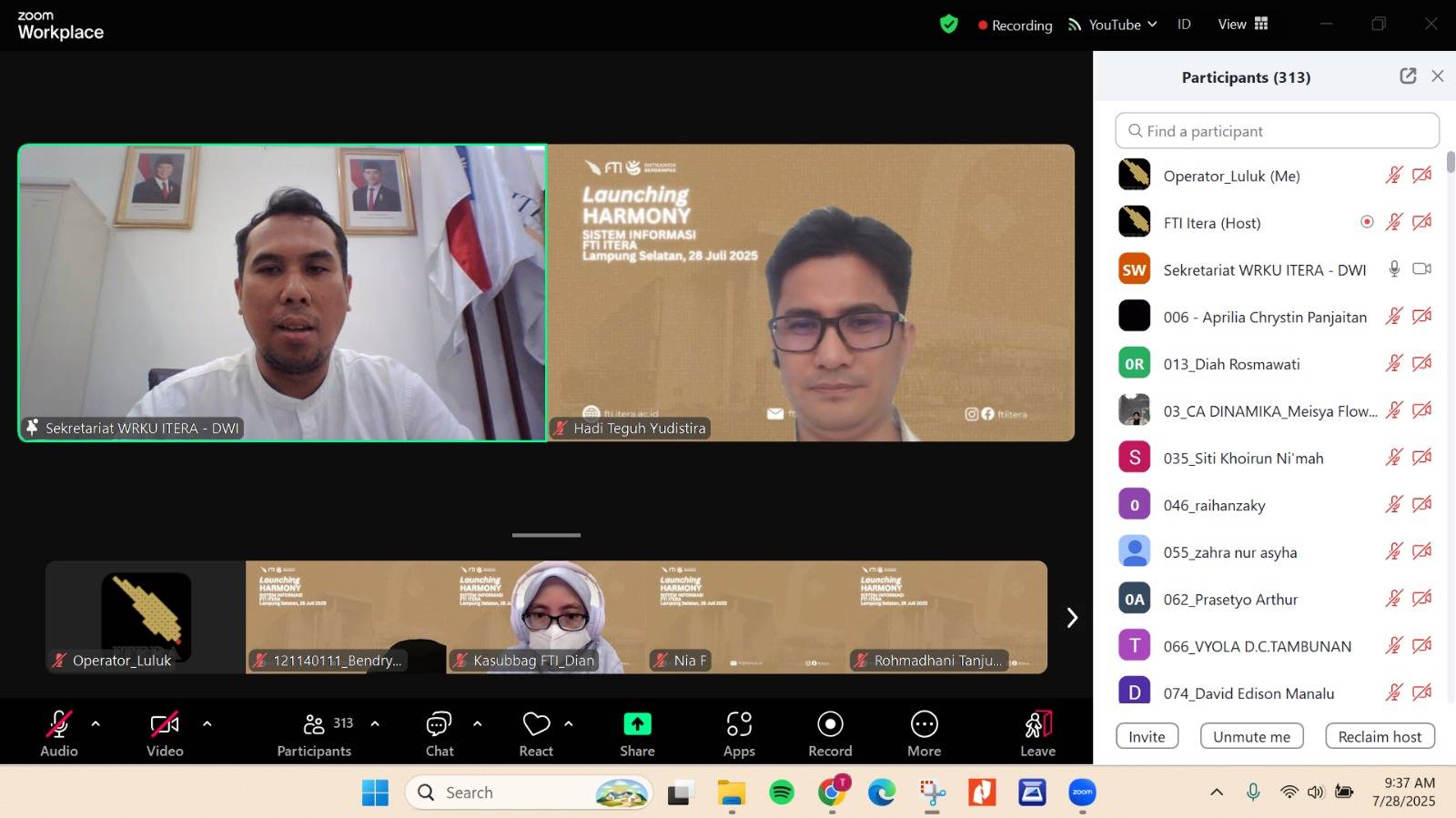The image size is (1456, 818).
Task: Click the React heart icon
Action: 536,725
